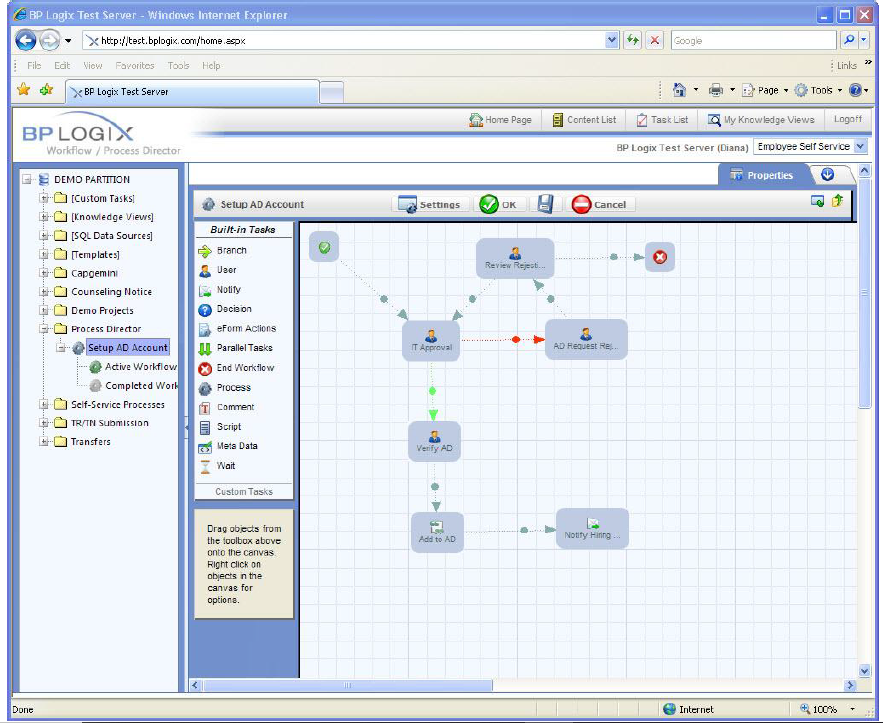Click the browser Back button

click(25, 41)
